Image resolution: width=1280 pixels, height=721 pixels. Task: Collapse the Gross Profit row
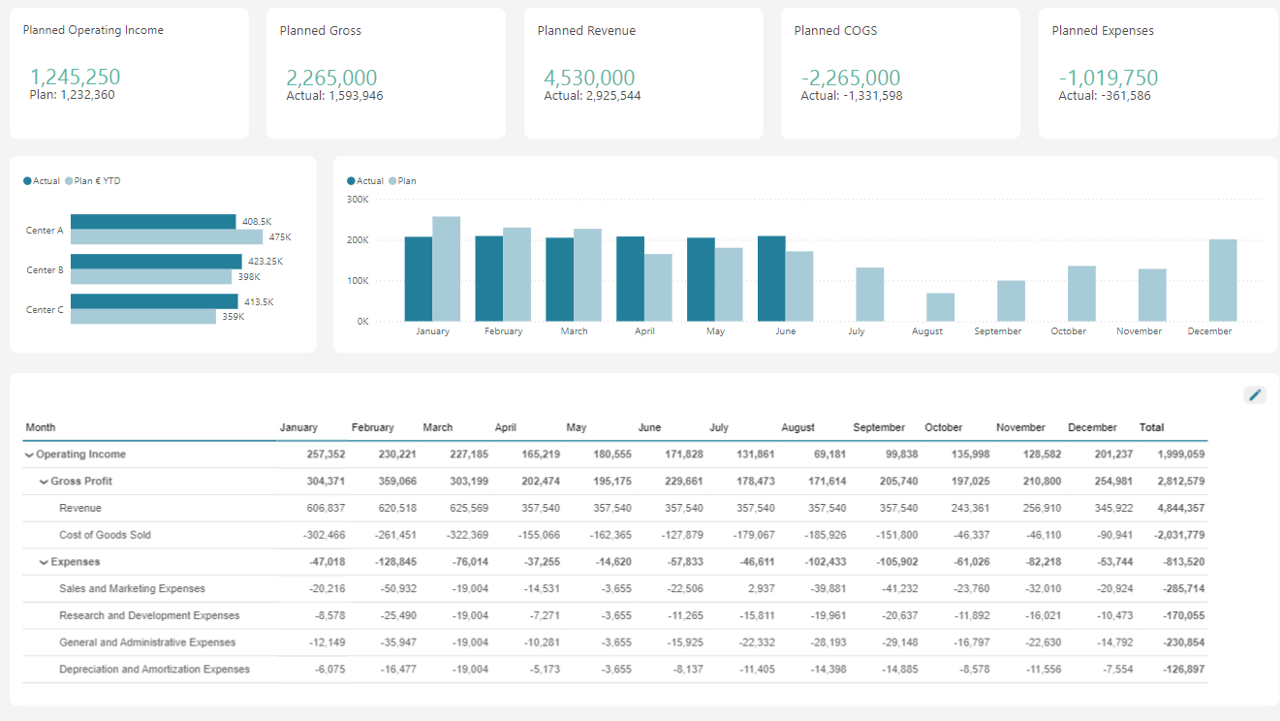coord(42,481)
